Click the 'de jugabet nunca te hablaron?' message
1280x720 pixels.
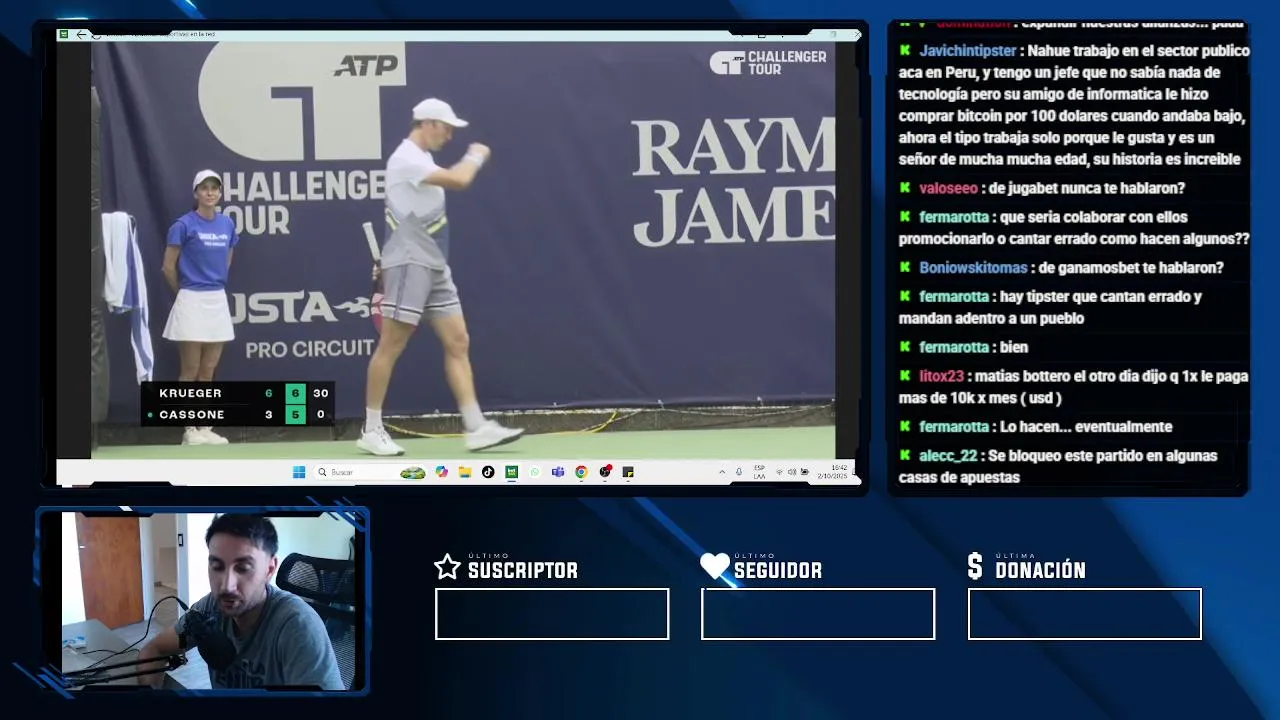pyautogui.click(x=1087, y=188)
